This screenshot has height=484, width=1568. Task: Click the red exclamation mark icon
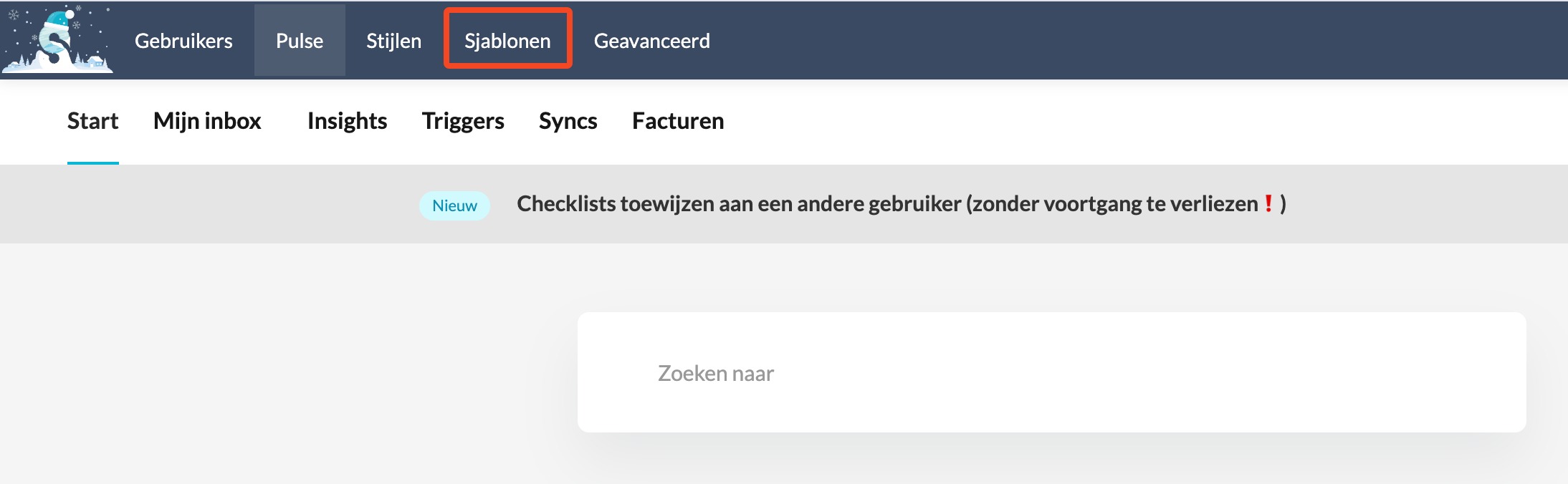1268,203
